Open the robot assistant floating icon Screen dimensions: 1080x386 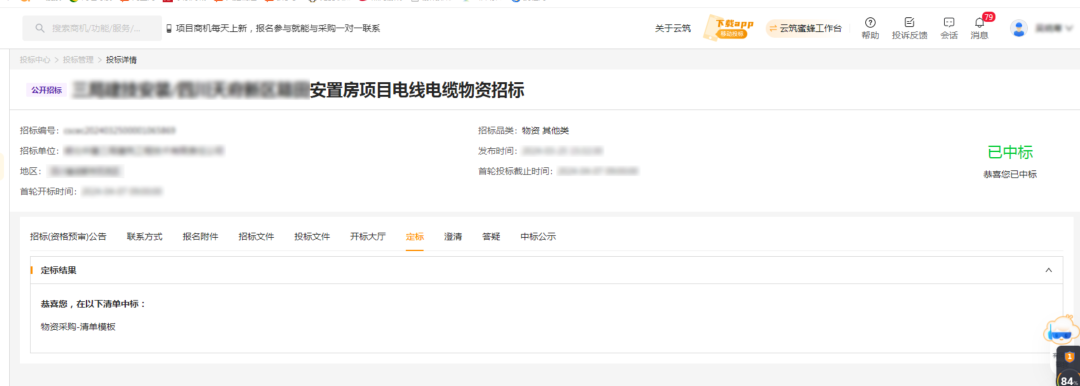pos(1061,330)
